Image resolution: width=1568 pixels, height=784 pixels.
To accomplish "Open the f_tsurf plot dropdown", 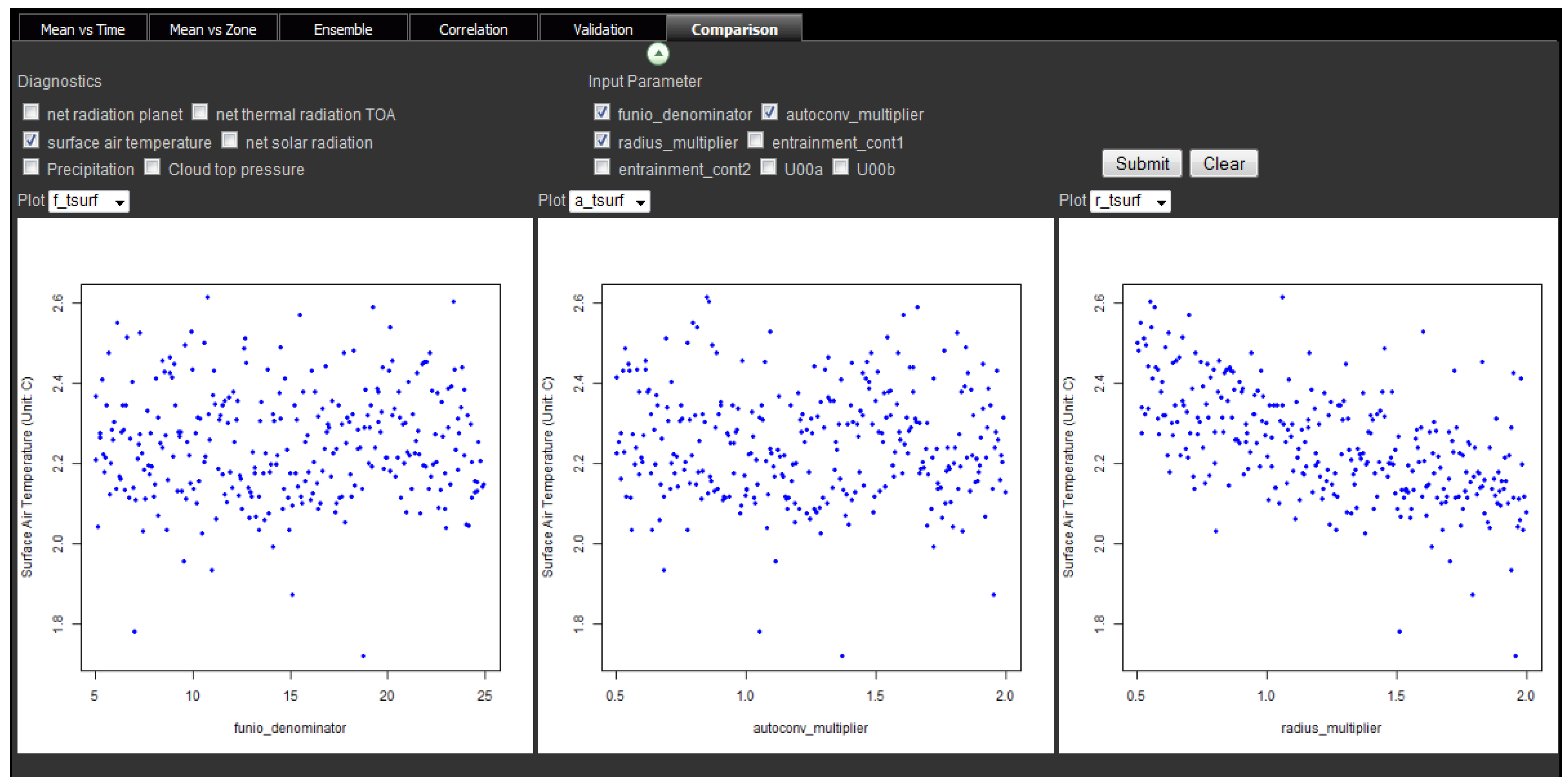I will [x=89, y=201].
